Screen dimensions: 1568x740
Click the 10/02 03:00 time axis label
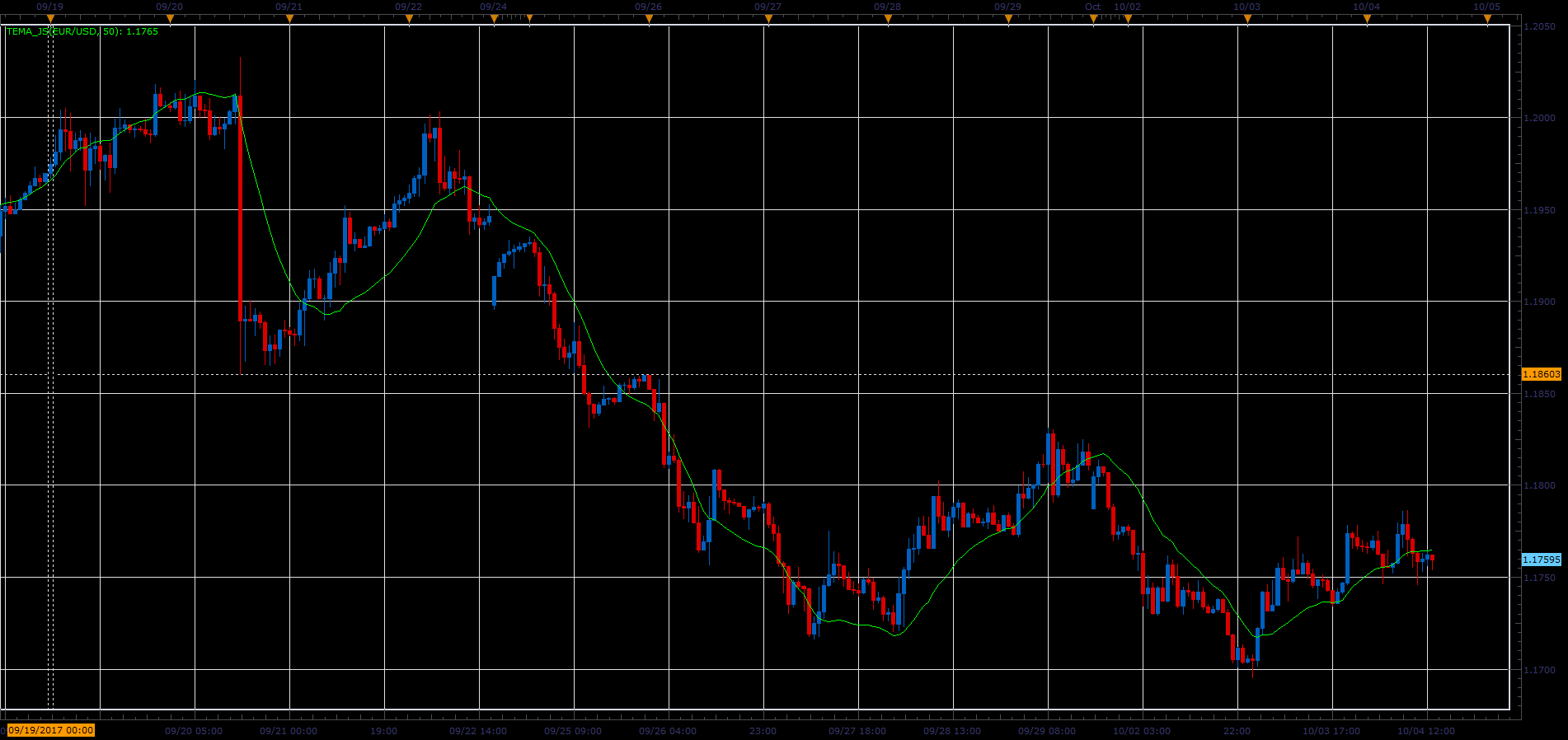point(1142,731)
